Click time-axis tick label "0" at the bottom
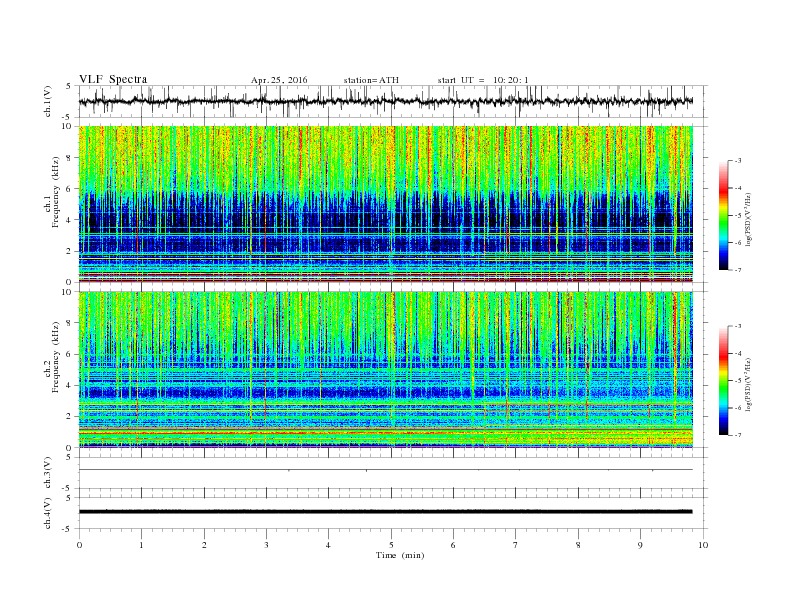 point(79,545)
